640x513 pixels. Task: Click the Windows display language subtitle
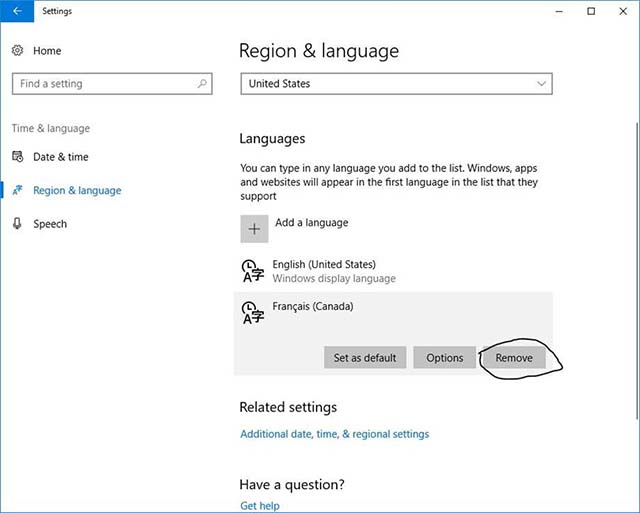[334, 278]
